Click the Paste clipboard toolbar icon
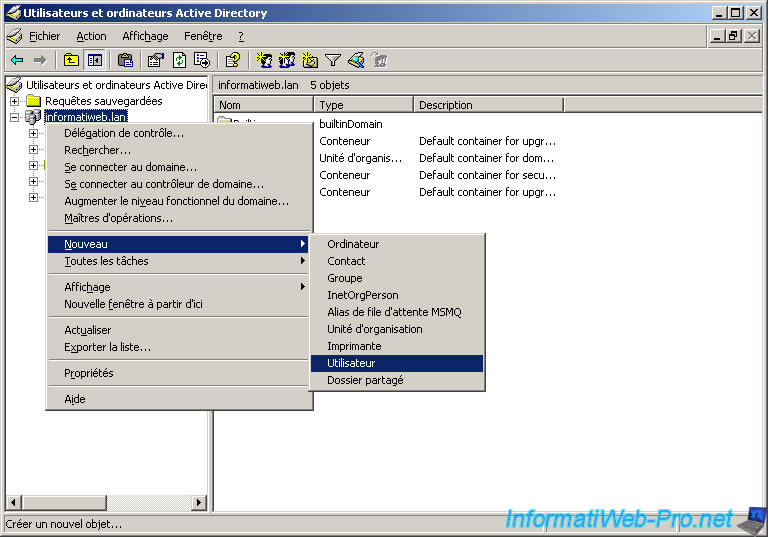 [125, 60]
